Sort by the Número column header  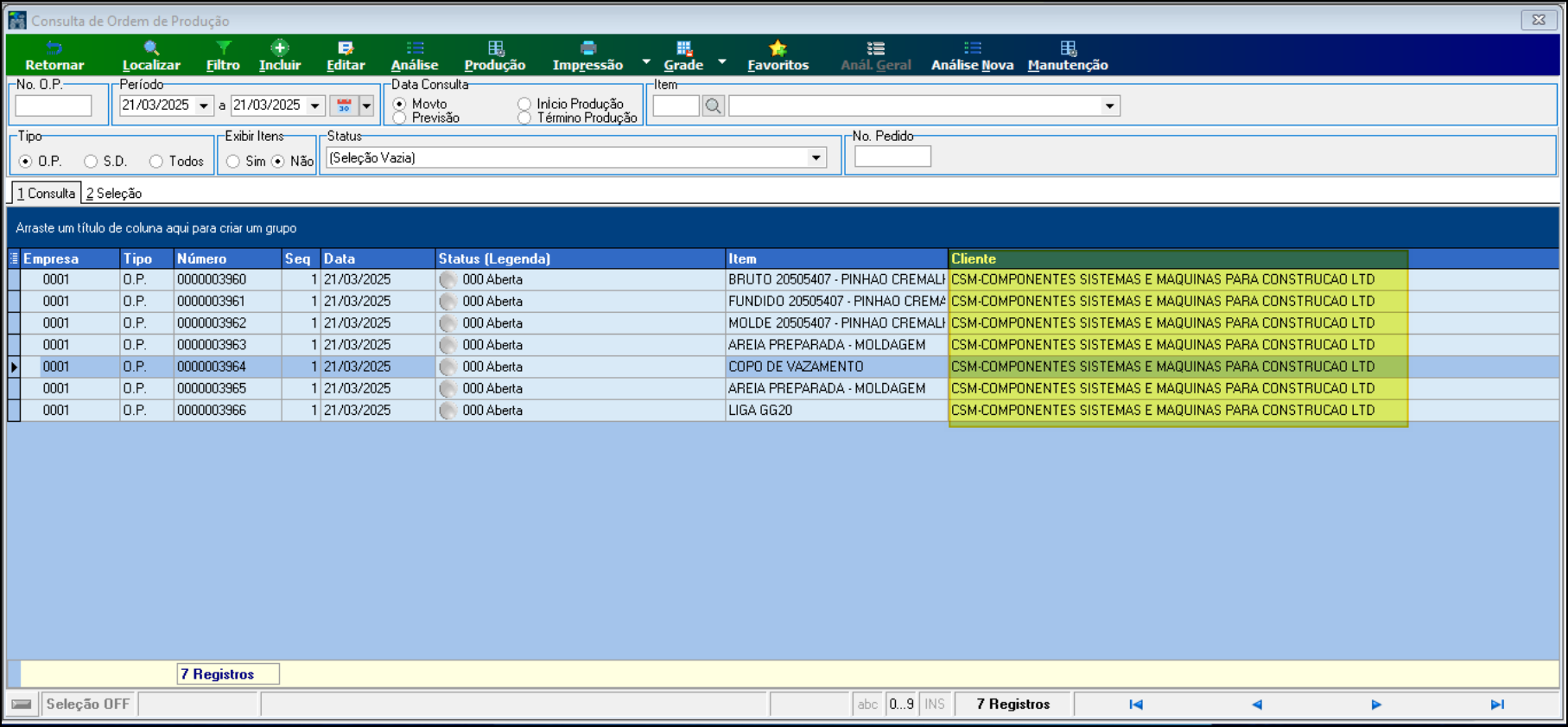[228, 258]
